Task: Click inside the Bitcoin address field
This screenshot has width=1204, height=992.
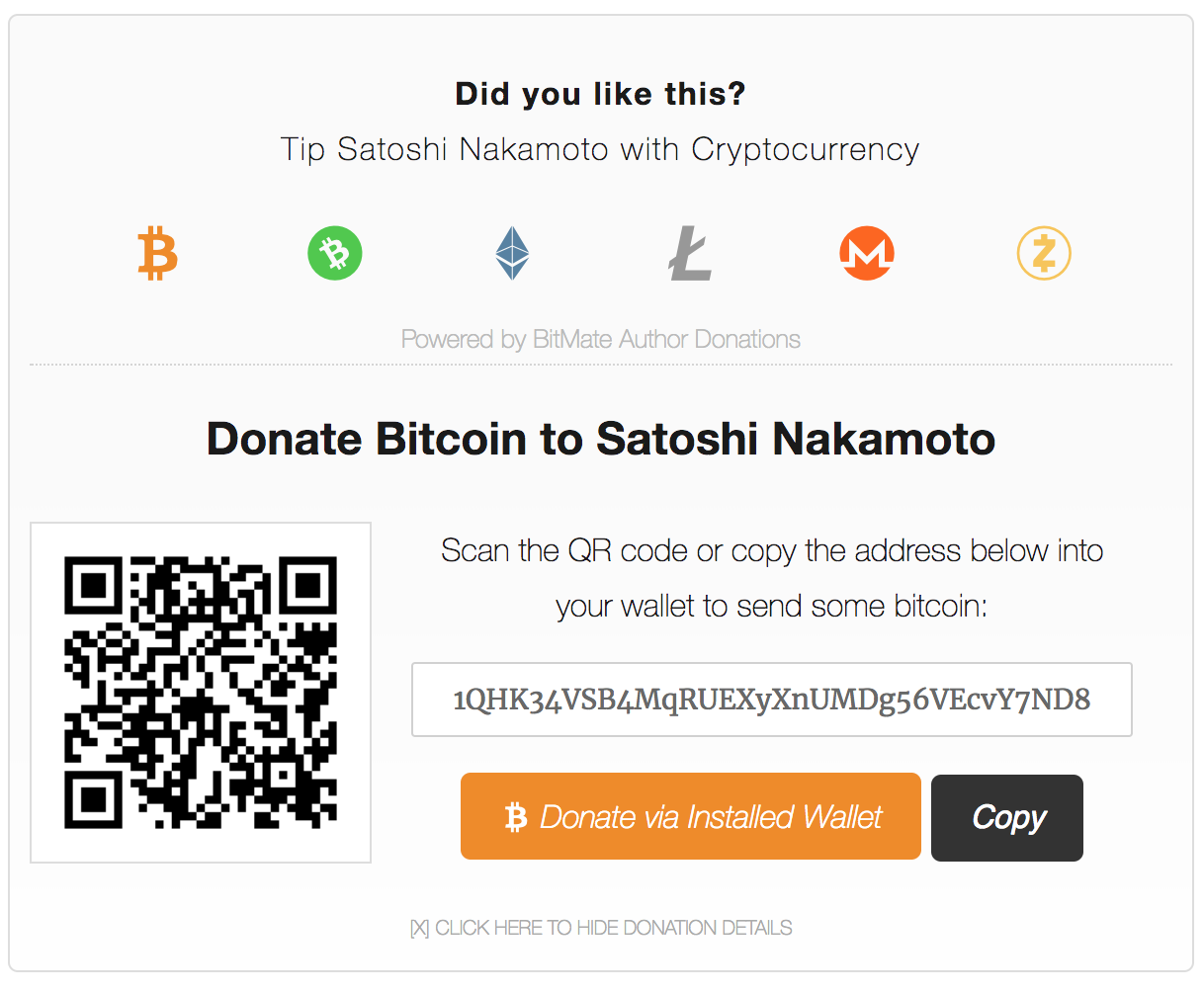Action: [771, 700]
